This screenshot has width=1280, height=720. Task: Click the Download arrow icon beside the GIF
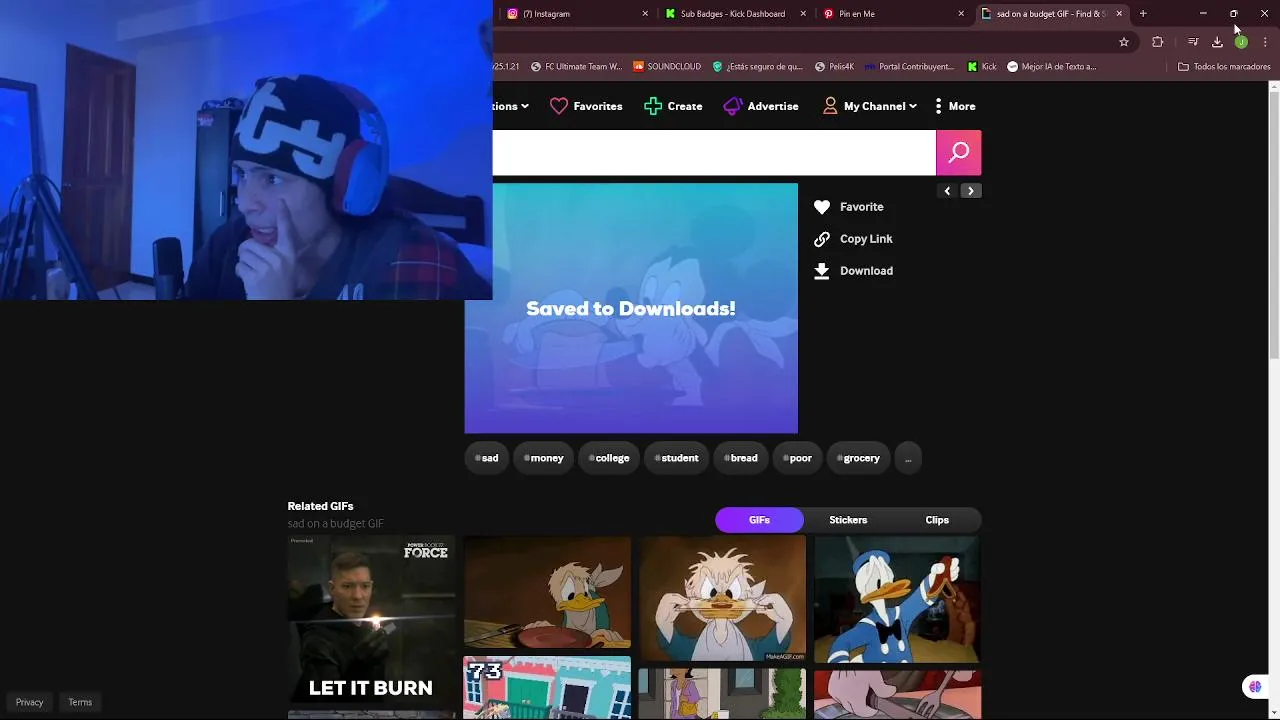click(822, 271)
